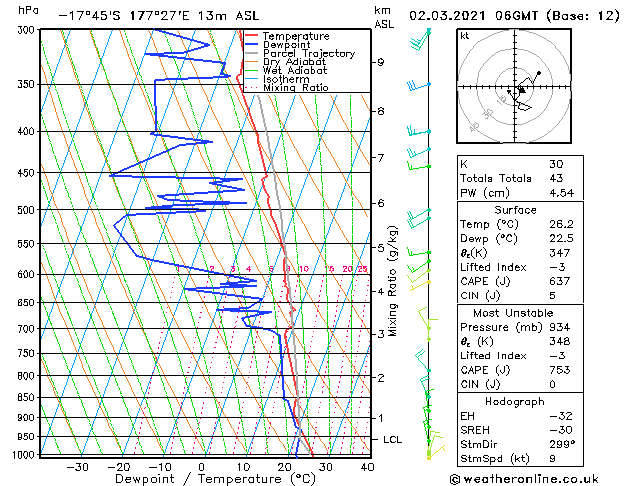Click the wind barb at 350 hPa
Image resolution: width=629 pixels, height=486 pixels.
point(418,85)
